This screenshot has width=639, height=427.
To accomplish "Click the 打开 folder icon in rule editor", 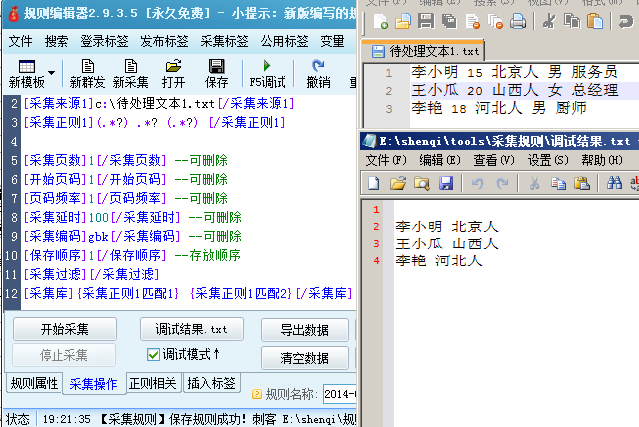I will click(174, 66).
